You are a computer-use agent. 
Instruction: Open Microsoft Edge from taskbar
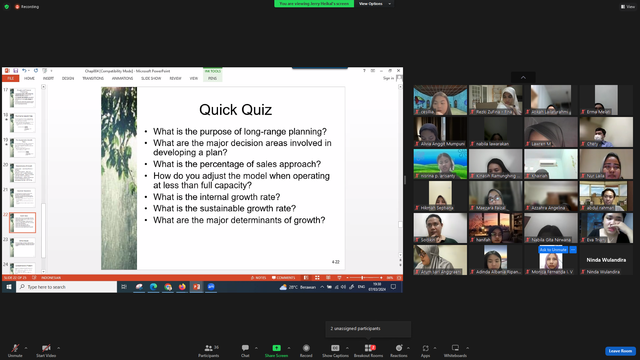(x=153, y=287)
